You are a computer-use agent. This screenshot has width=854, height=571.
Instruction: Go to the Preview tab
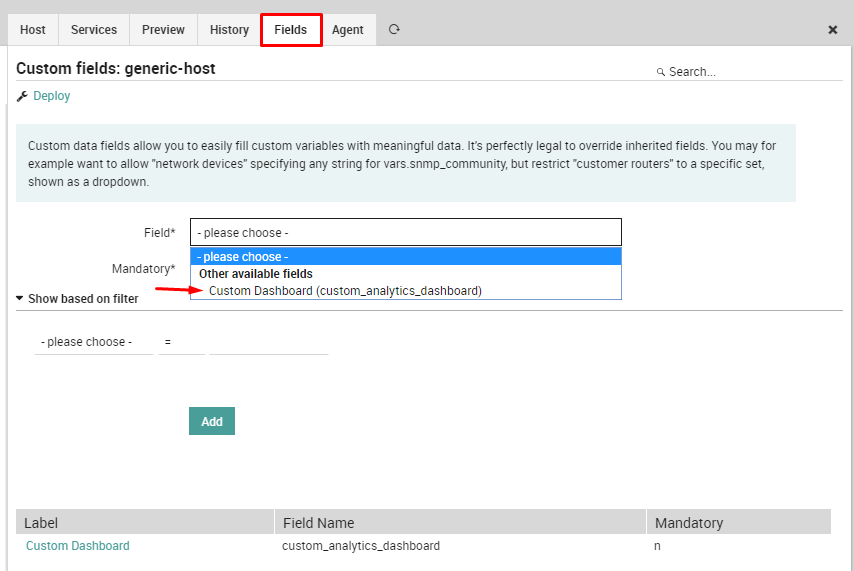(163, 30)
